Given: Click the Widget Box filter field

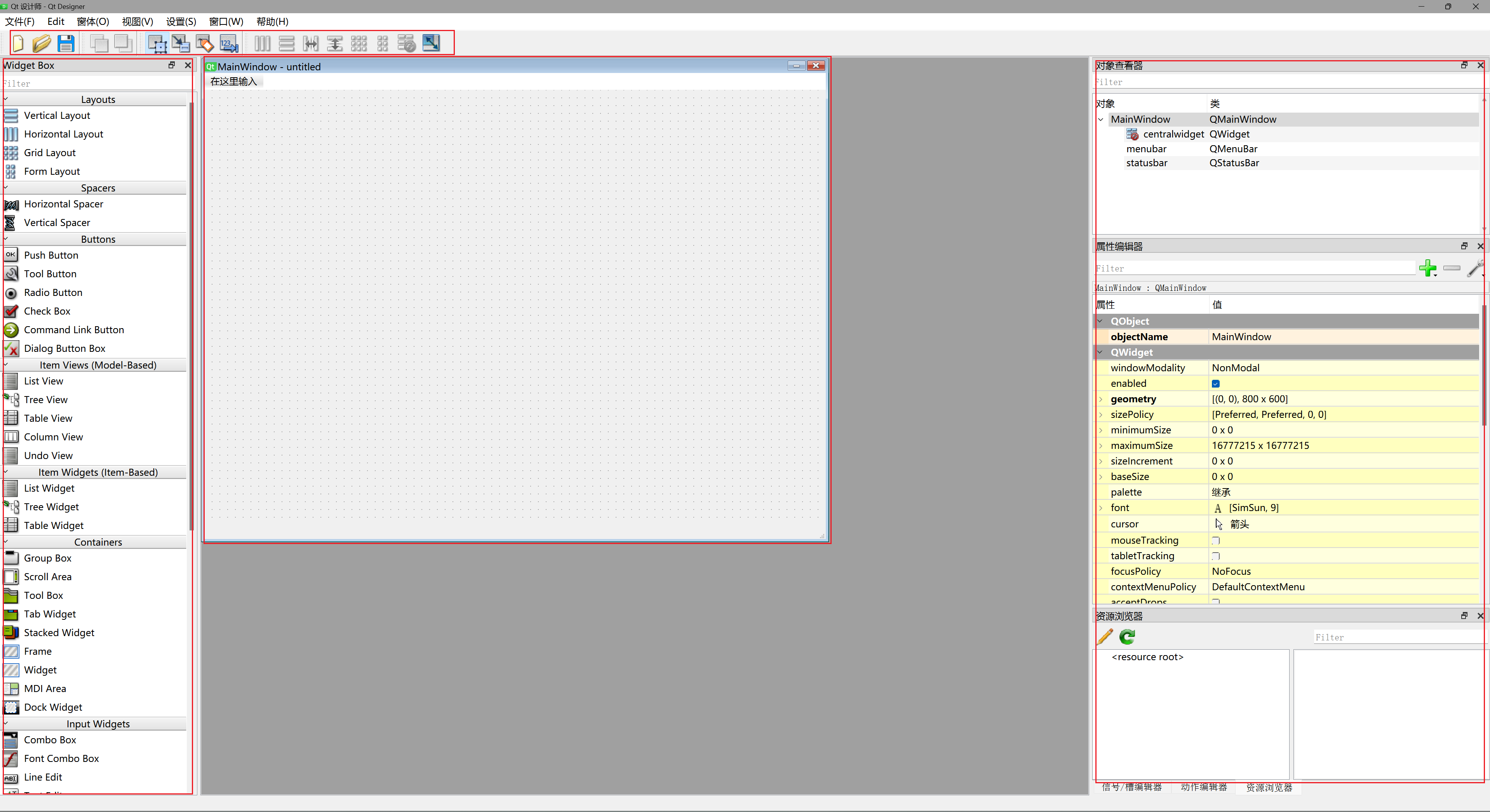Looking at the screenshot, I should [x=96, y=83].
